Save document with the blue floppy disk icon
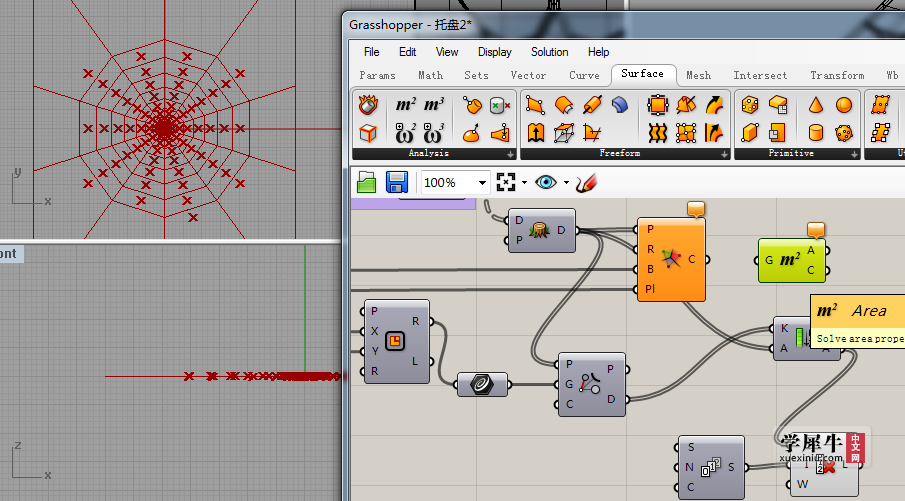905x501 pixels. (x=397, y=182)
